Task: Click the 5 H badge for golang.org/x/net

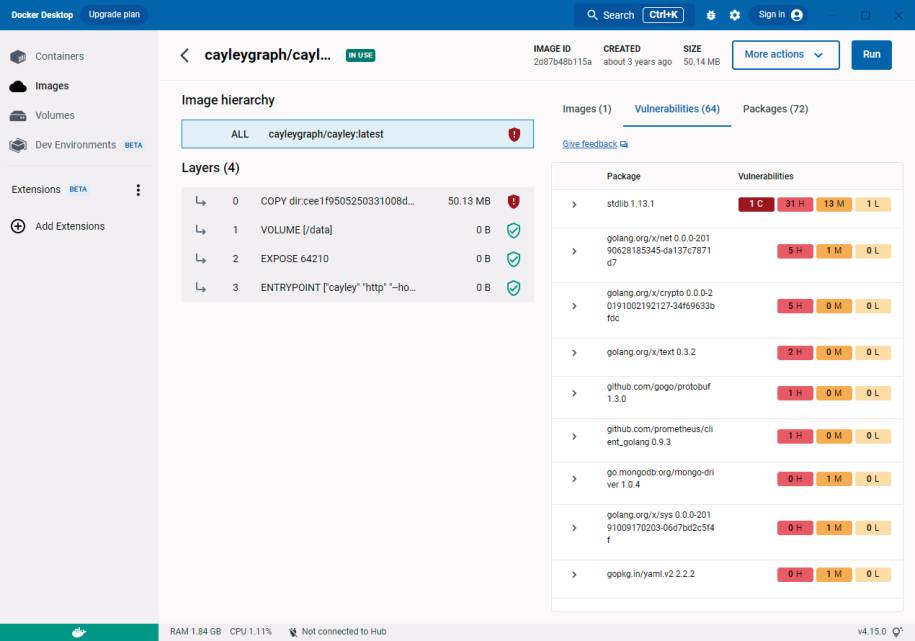Action: coord(795,251)
